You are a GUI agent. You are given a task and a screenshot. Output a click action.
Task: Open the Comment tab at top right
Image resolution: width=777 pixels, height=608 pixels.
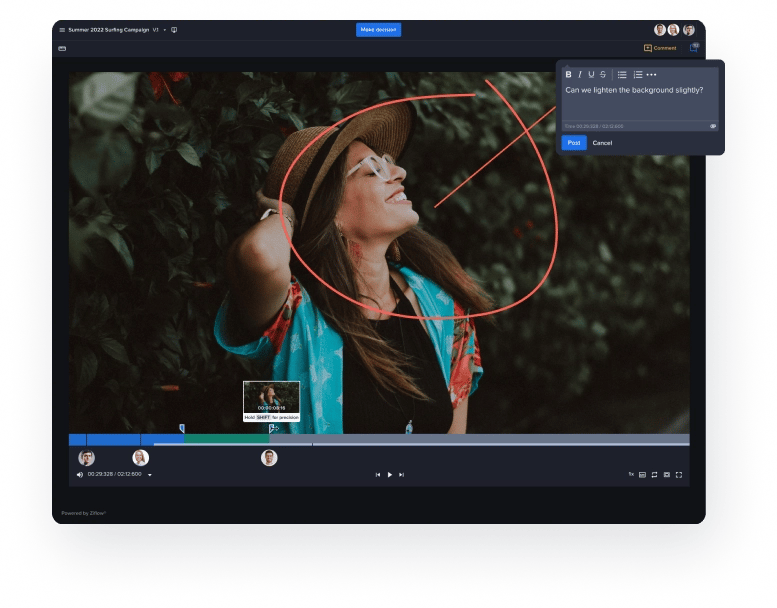click(x=660, y=48)
